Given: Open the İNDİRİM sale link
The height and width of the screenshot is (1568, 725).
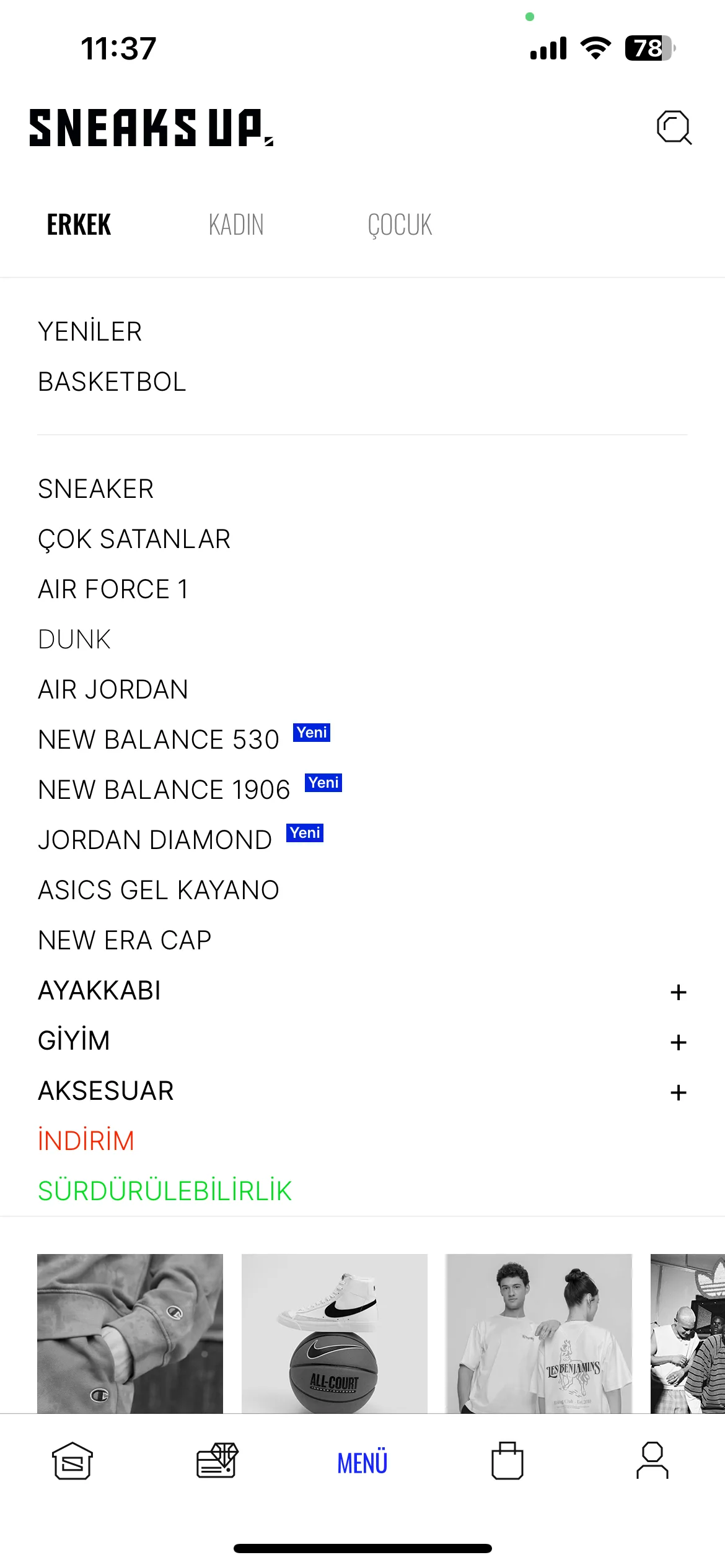Looking at the screenshot, I should [x=86, y=1141].
